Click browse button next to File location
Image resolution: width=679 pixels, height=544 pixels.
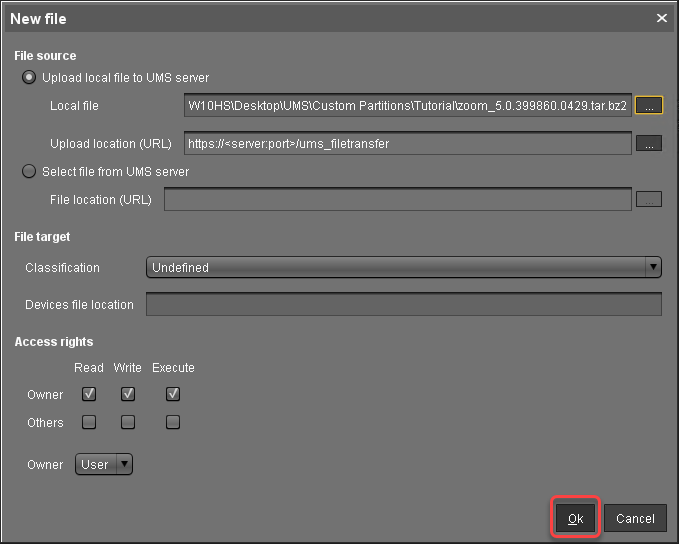[x=649, y=199]
